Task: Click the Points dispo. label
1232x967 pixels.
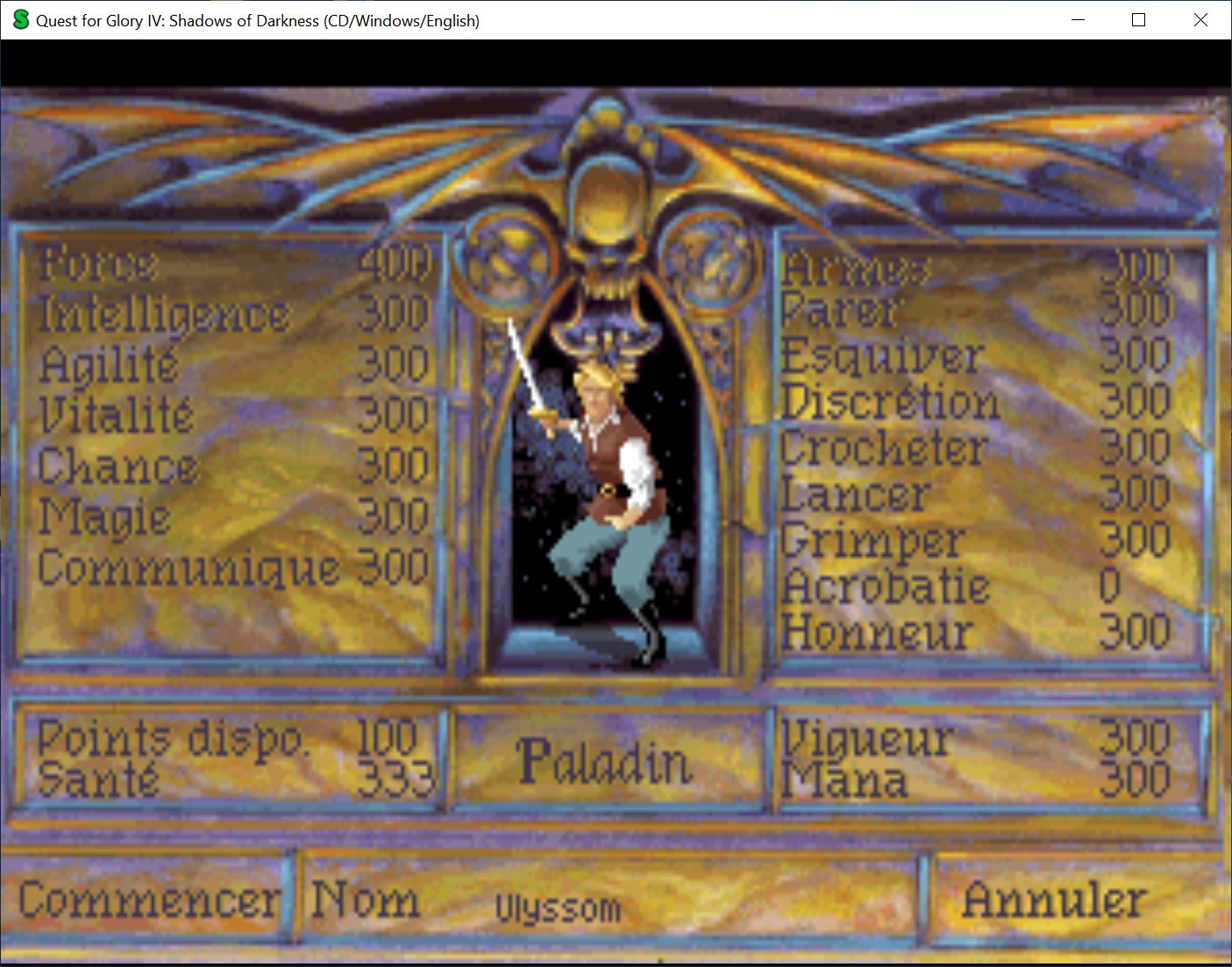Action: coord(174,739)
